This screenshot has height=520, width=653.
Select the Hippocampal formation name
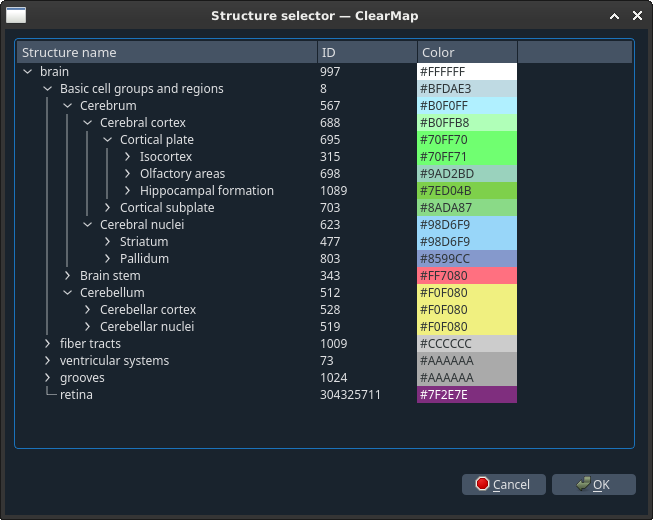pyautogui.click(x=207, y=191)
